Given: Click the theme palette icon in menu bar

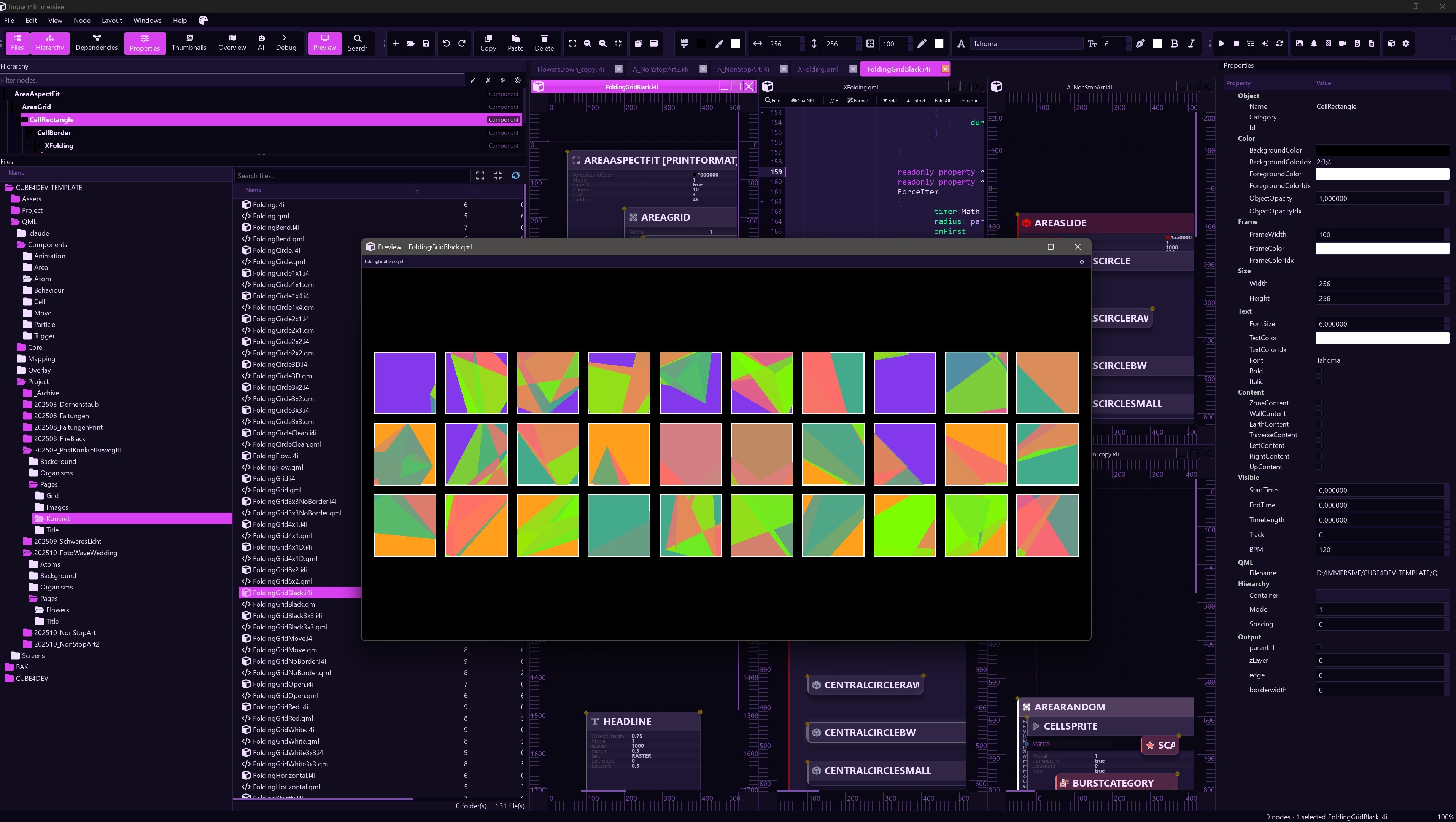Looking at the screenshot, I should point(203,20).
